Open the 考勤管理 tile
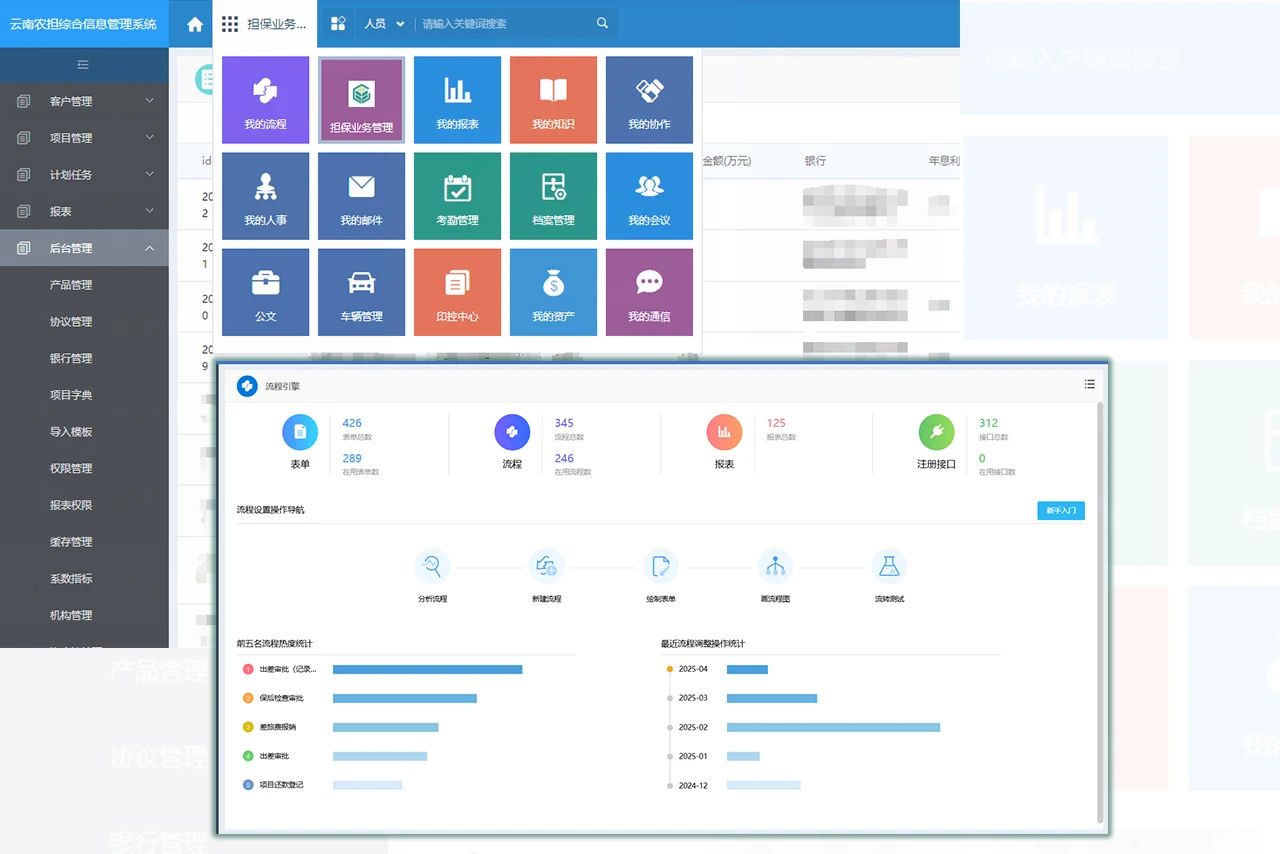 pos(457,195)
